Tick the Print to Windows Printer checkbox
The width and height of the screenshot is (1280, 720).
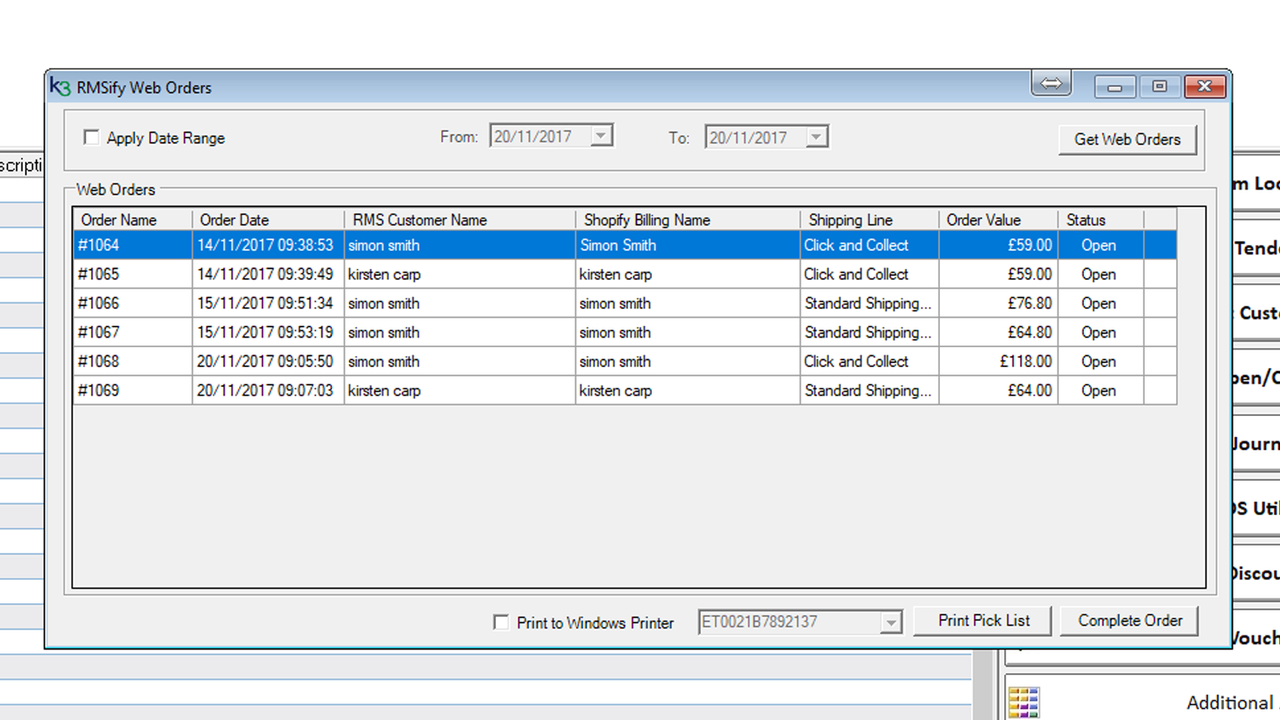click(501, 623)
